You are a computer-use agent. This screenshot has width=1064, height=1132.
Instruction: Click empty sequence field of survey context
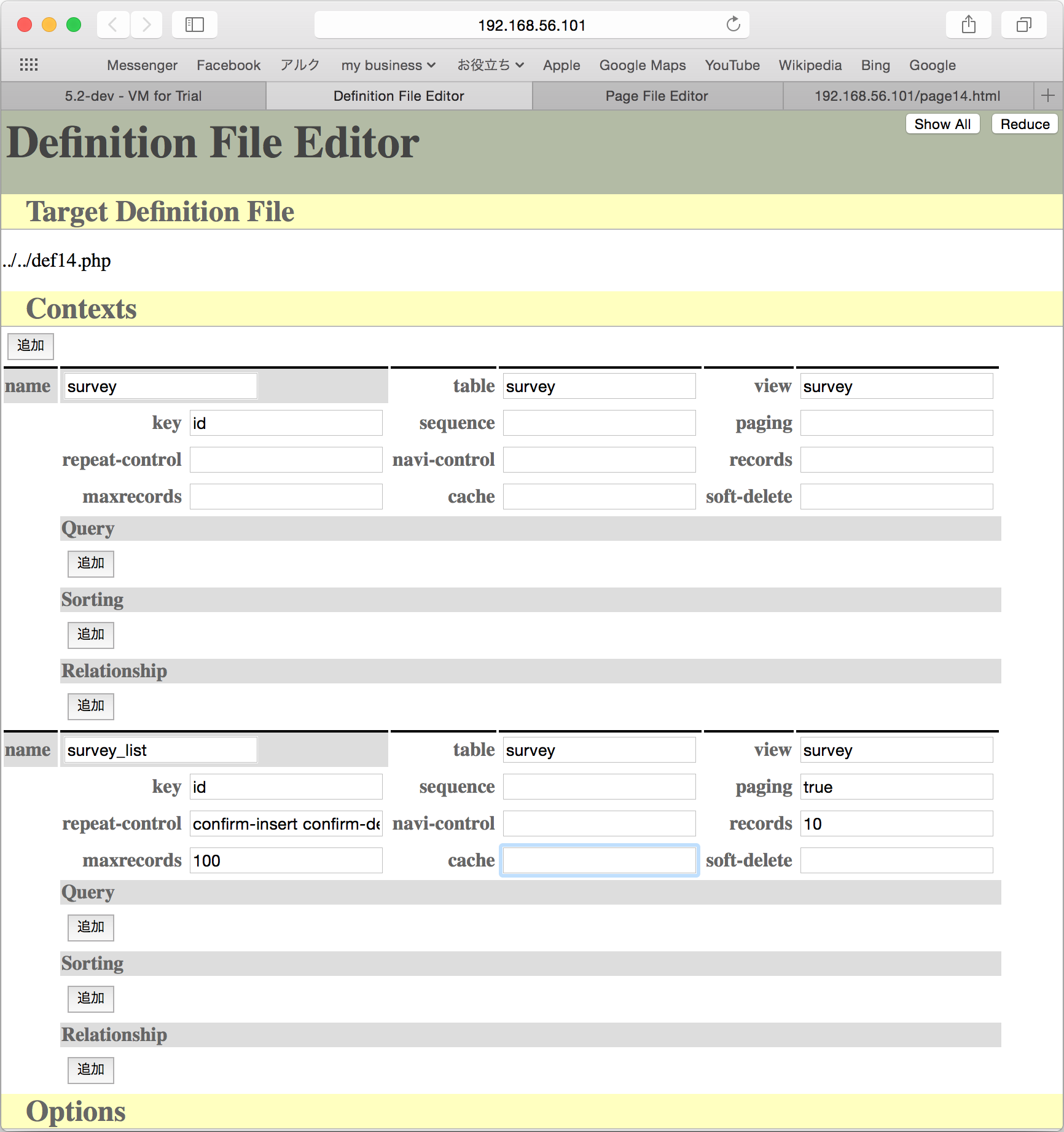pyautogui.click(x=599, y=423)
